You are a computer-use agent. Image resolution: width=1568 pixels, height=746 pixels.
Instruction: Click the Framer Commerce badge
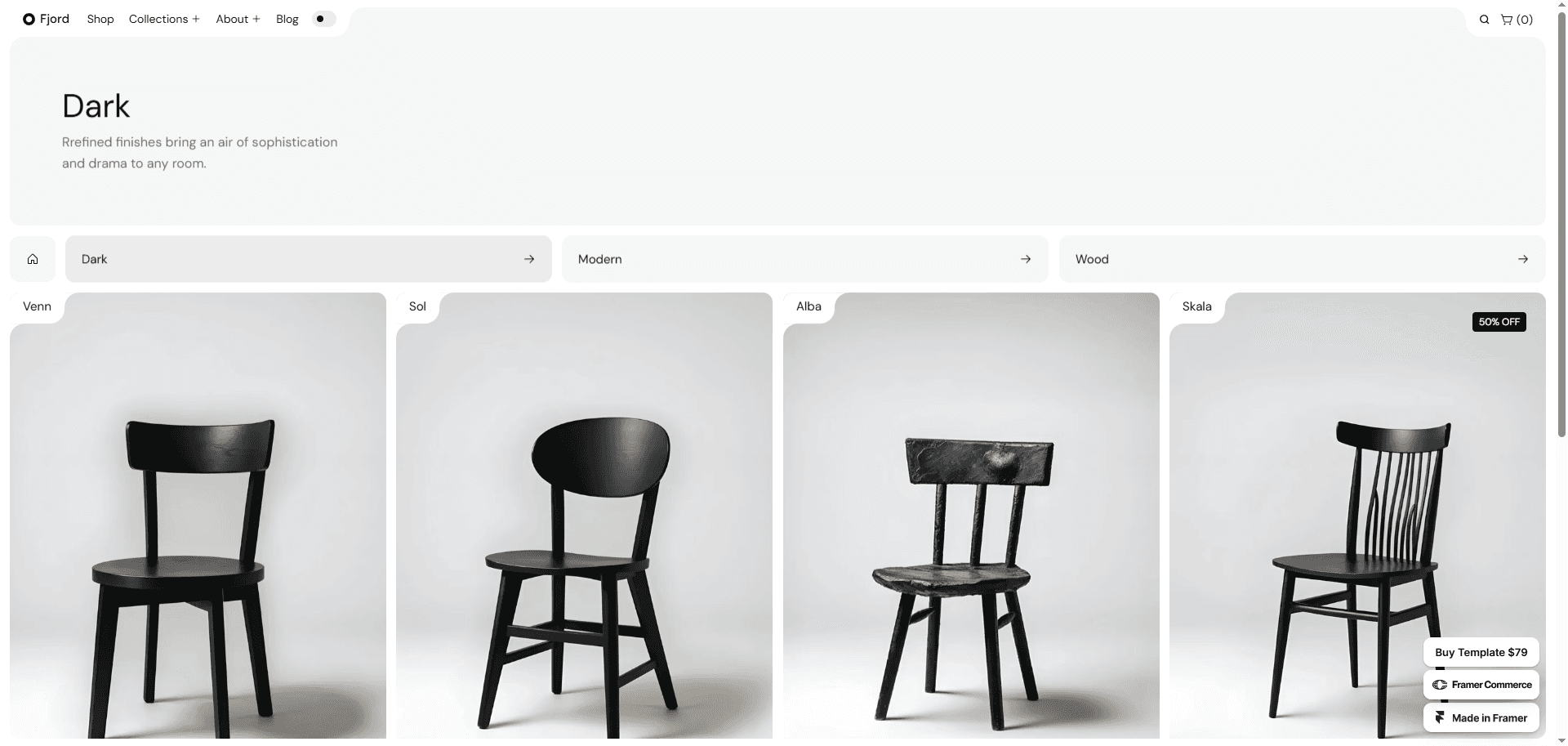[1481, 685]
